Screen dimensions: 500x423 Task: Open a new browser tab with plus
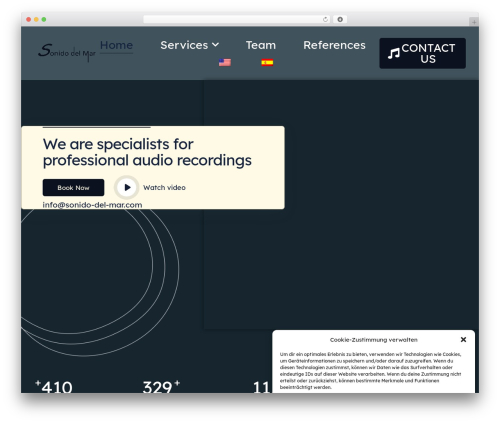click(x=474, y=22)
